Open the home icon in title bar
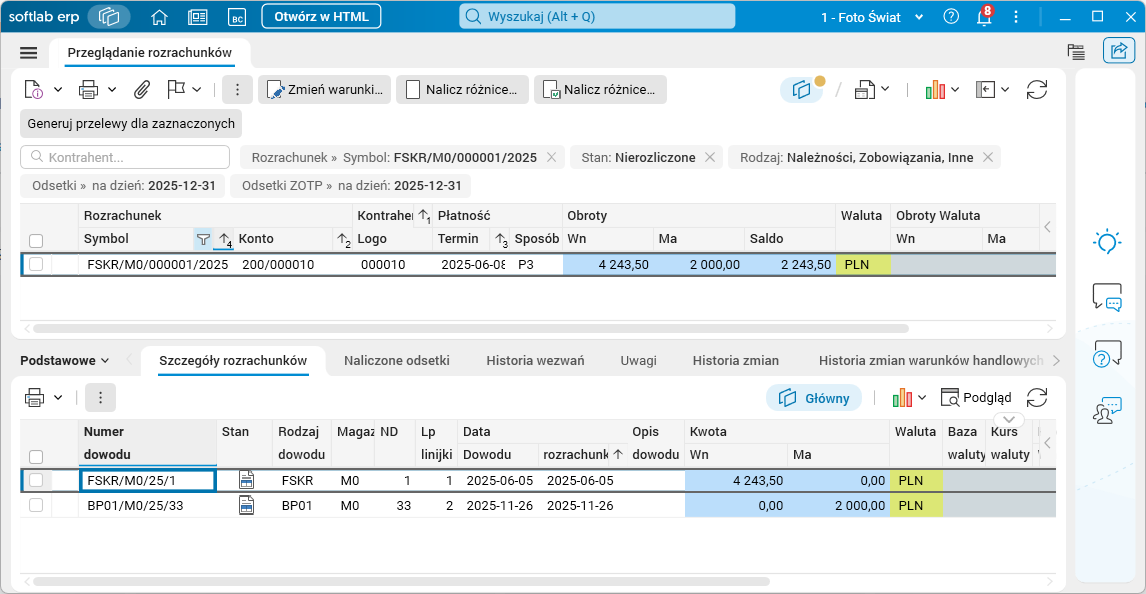 (159, 17)
